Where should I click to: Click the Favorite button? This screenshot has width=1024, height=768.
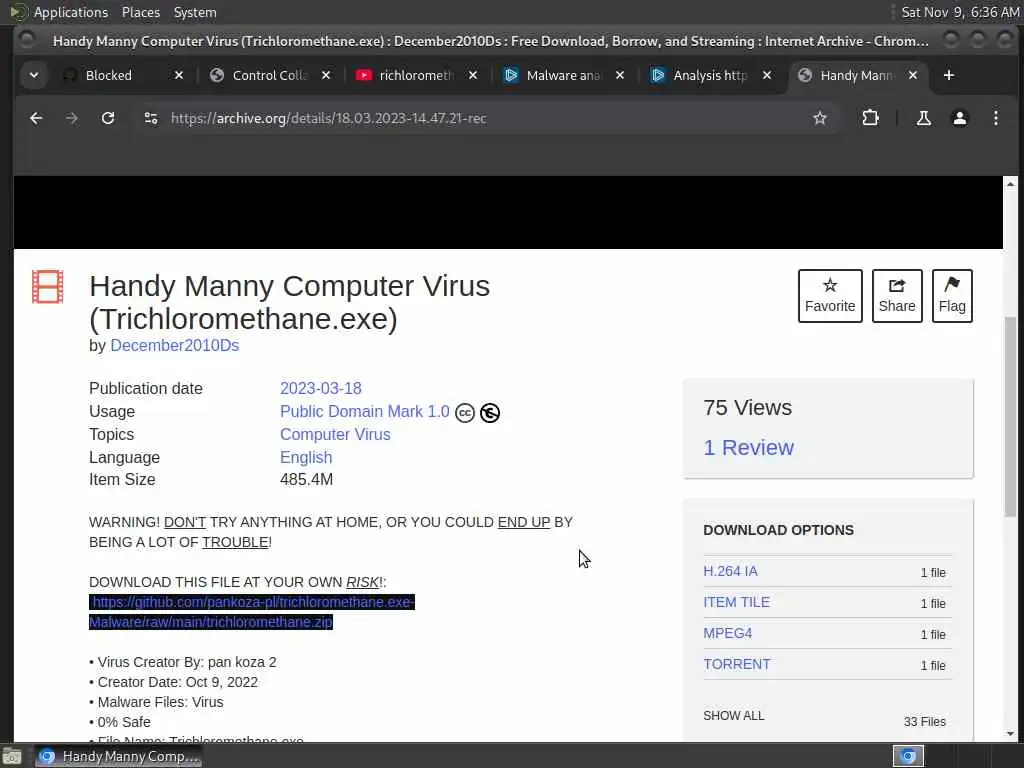[830, 296]
